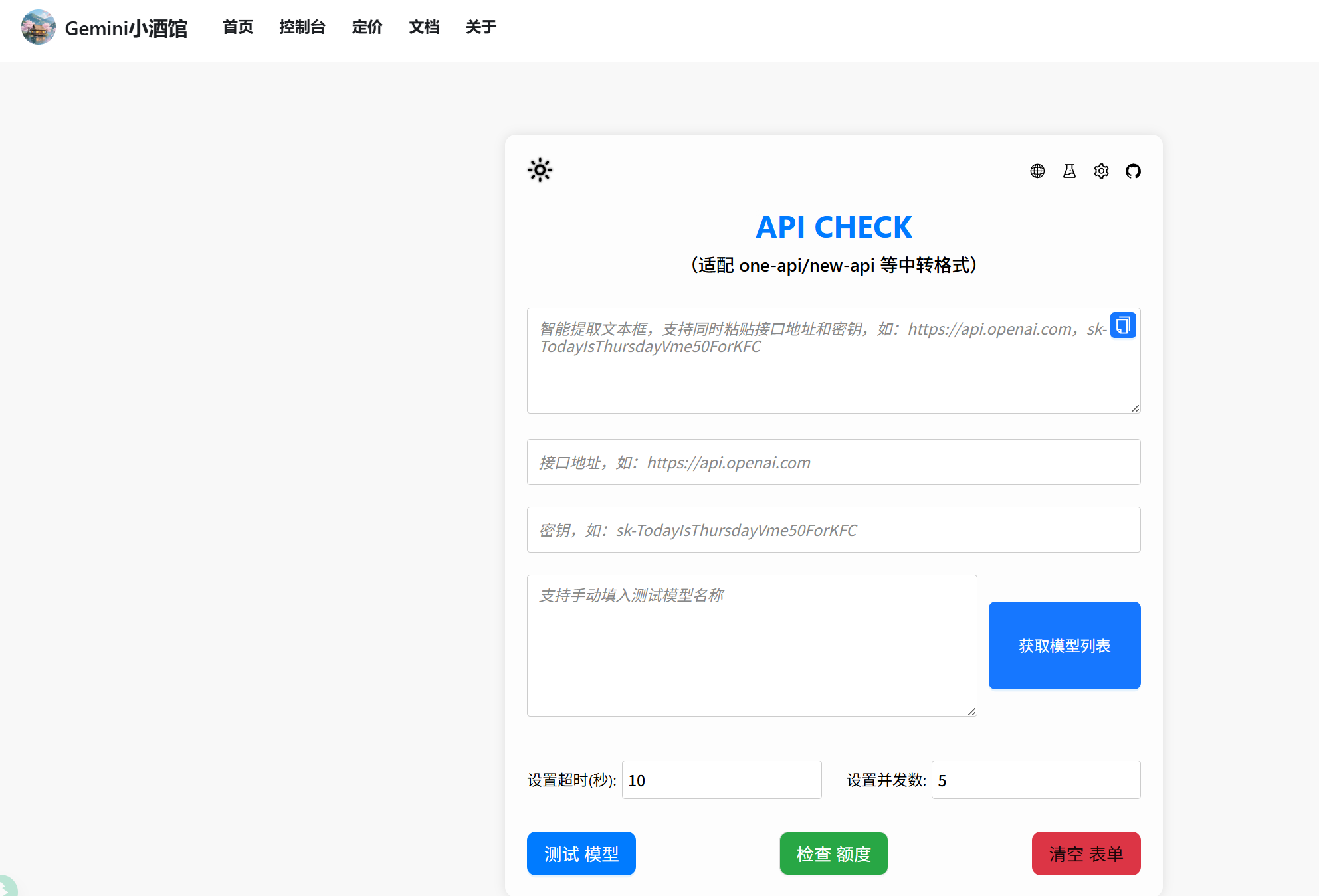Toggle the sun light/dark theme icon
Screen dimensions: 1319x896
(x=540, y=170)
